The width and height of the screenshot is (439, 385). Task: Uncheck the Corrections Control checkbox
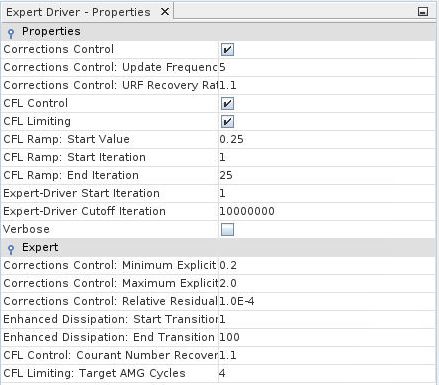(x=227, y=50)
